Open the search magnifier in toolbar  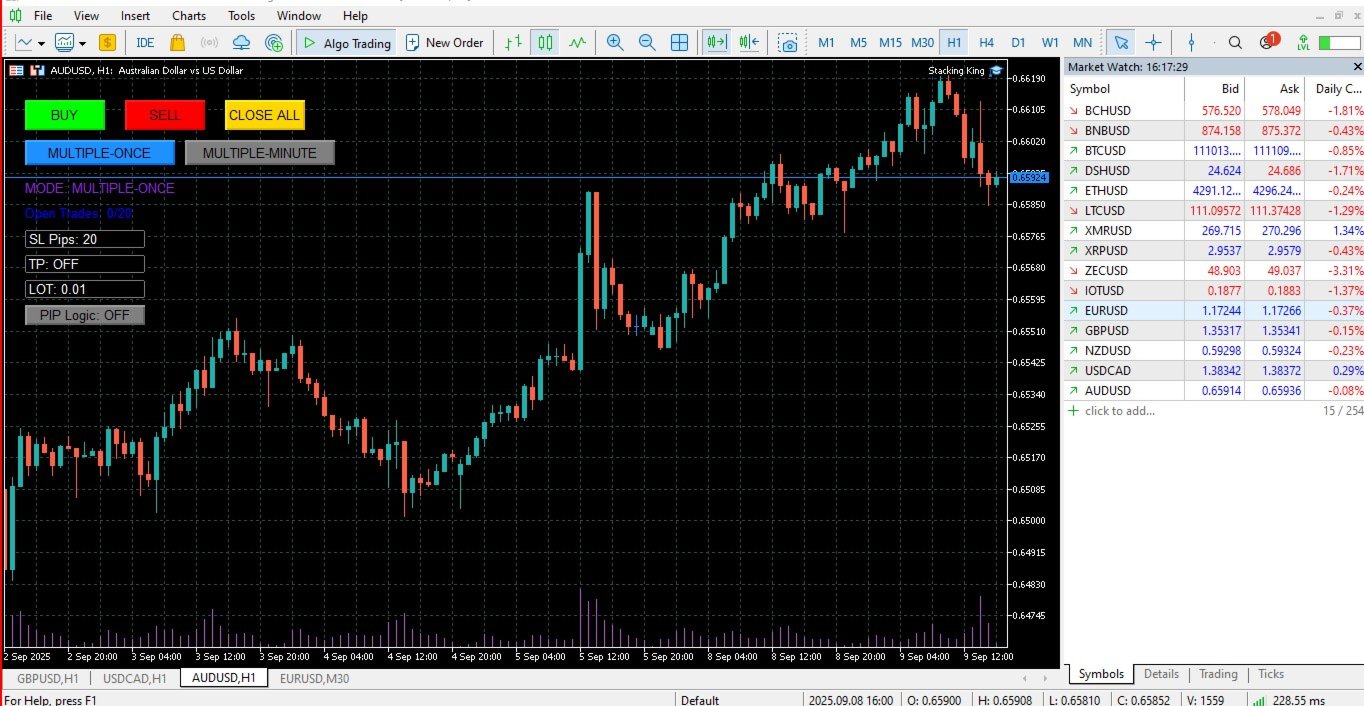(1235, 42)
